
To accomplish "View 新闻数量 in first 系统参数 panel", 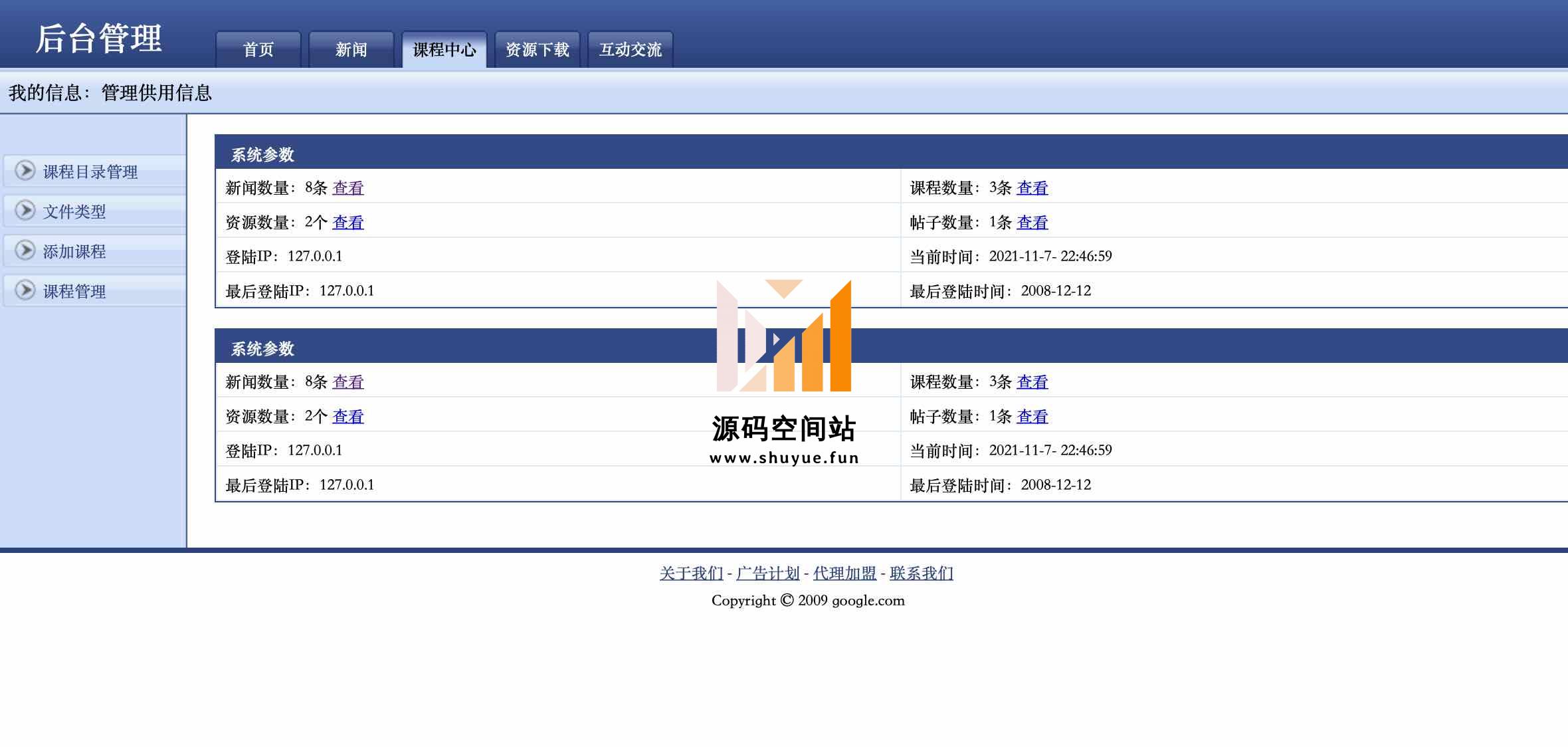I will 348,188.
